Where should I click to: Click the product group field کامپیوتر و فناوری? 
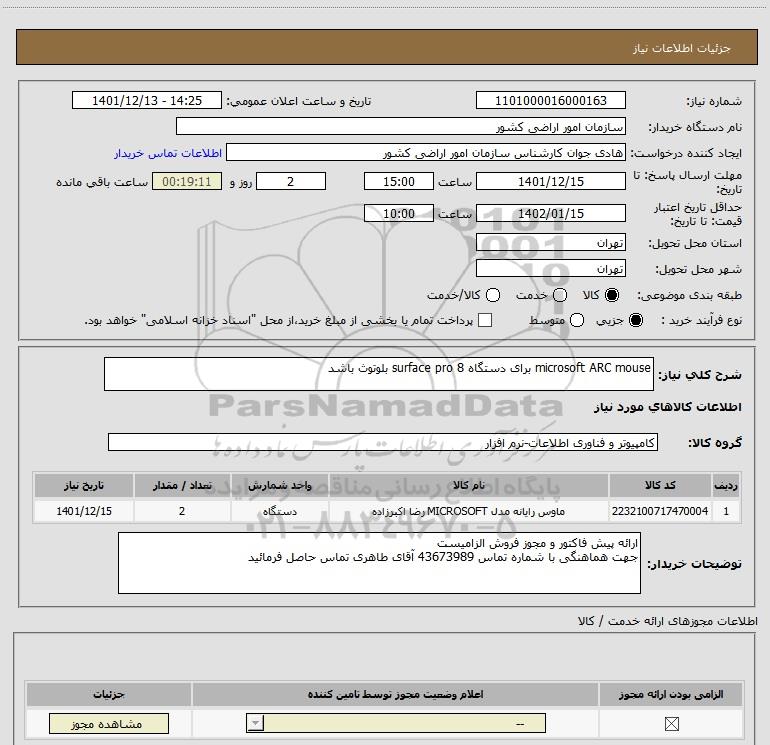pos(383,442)
